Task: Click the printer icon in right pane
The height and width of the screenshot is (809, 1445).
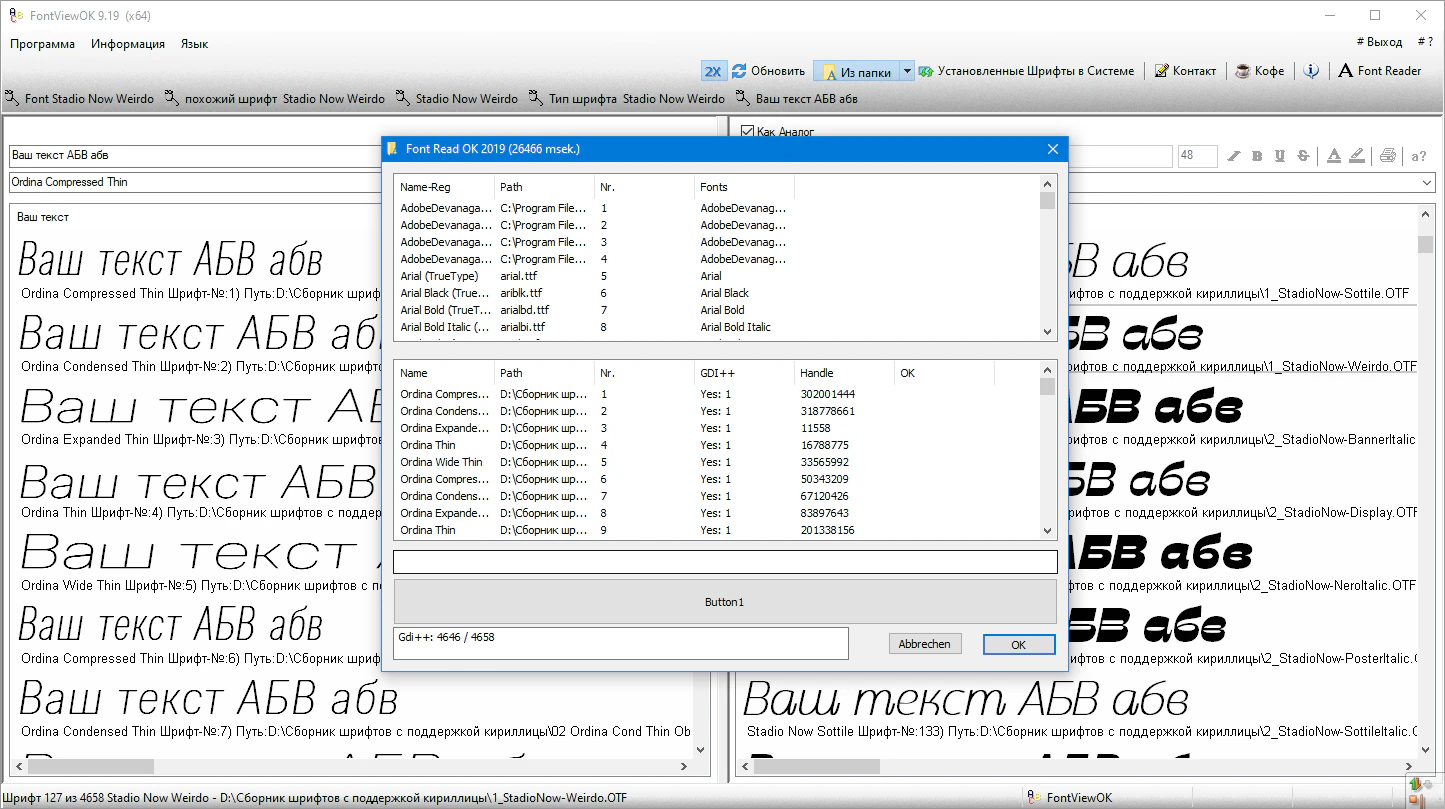Action: pyautogui.click(x=1387, y=156)
